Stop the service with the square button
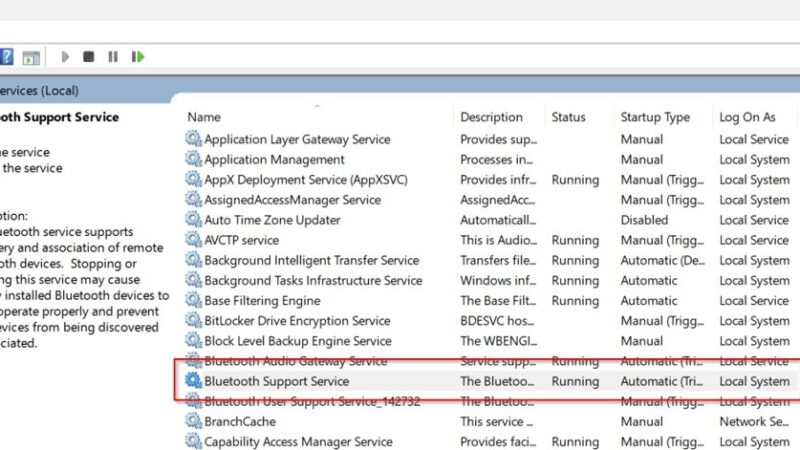The height and width of the screenshot is (450, 800). [88, 57]
